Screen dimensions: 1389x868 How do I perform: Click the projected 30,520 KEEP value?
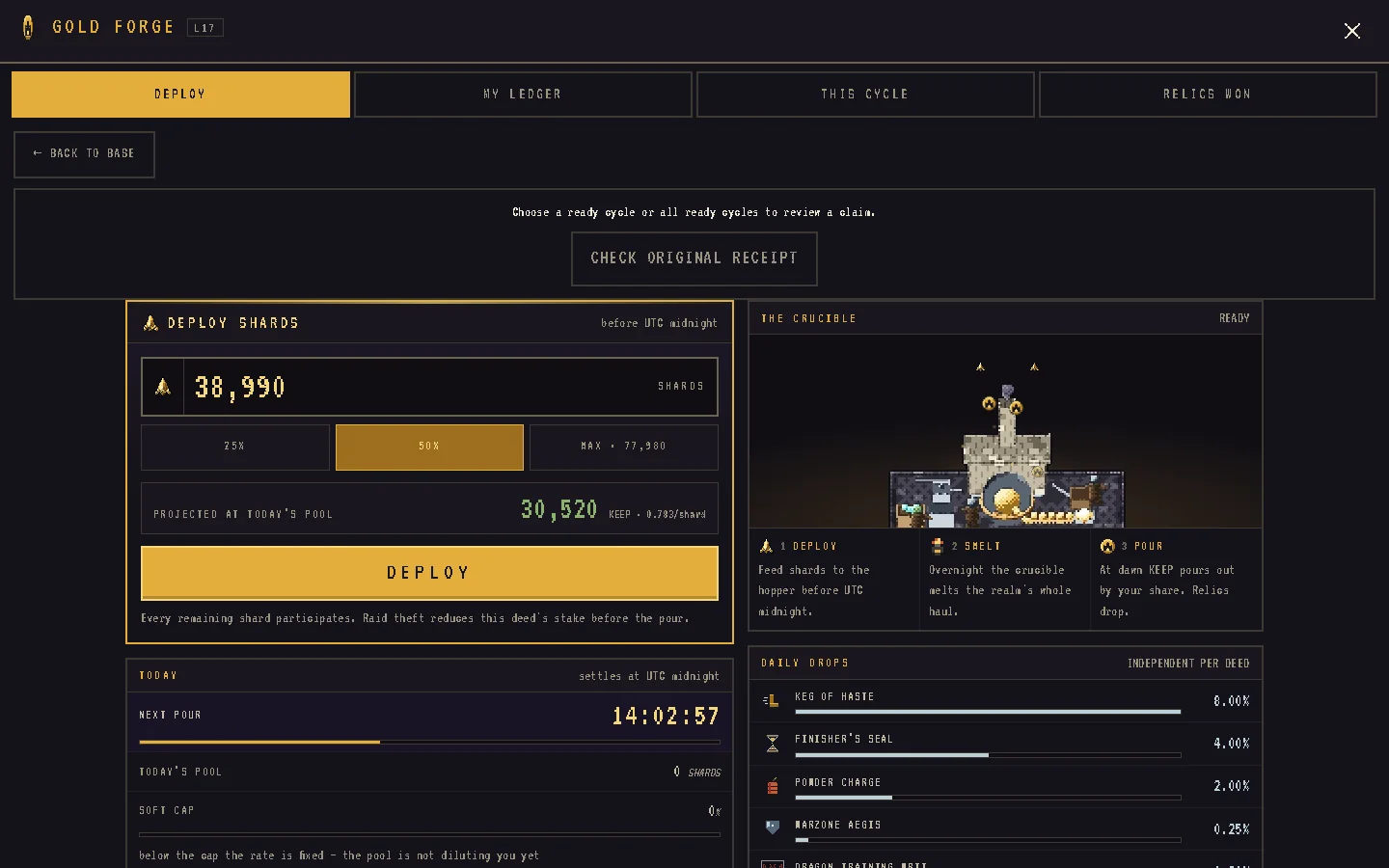click(x=559, y=509)
